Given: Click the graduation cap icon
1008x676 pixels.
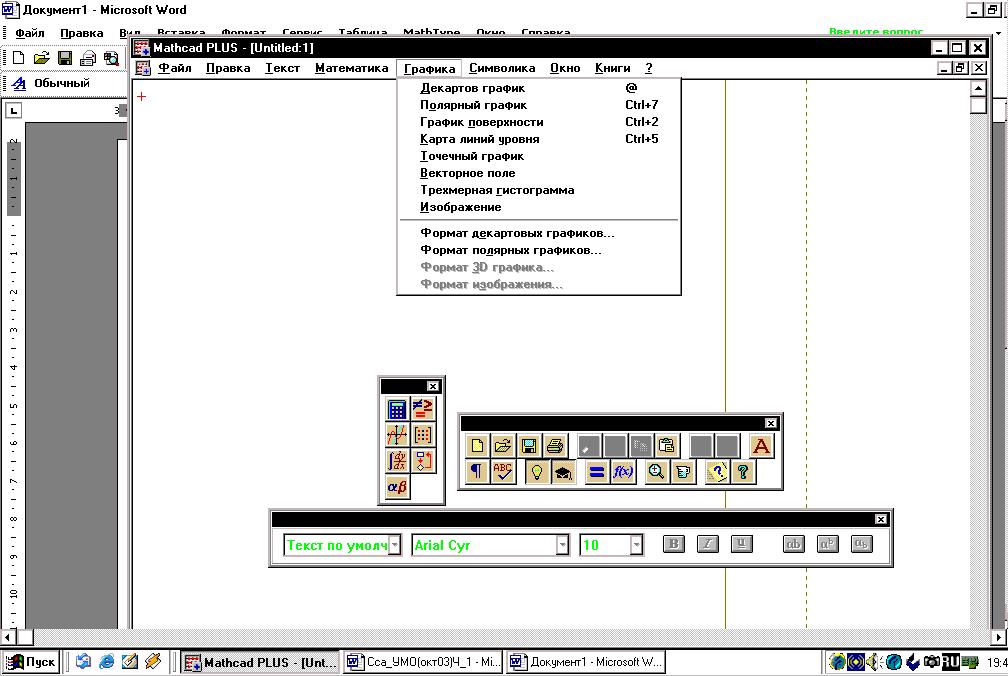Looking at the screenshot, I should click(x=563, y=472).
